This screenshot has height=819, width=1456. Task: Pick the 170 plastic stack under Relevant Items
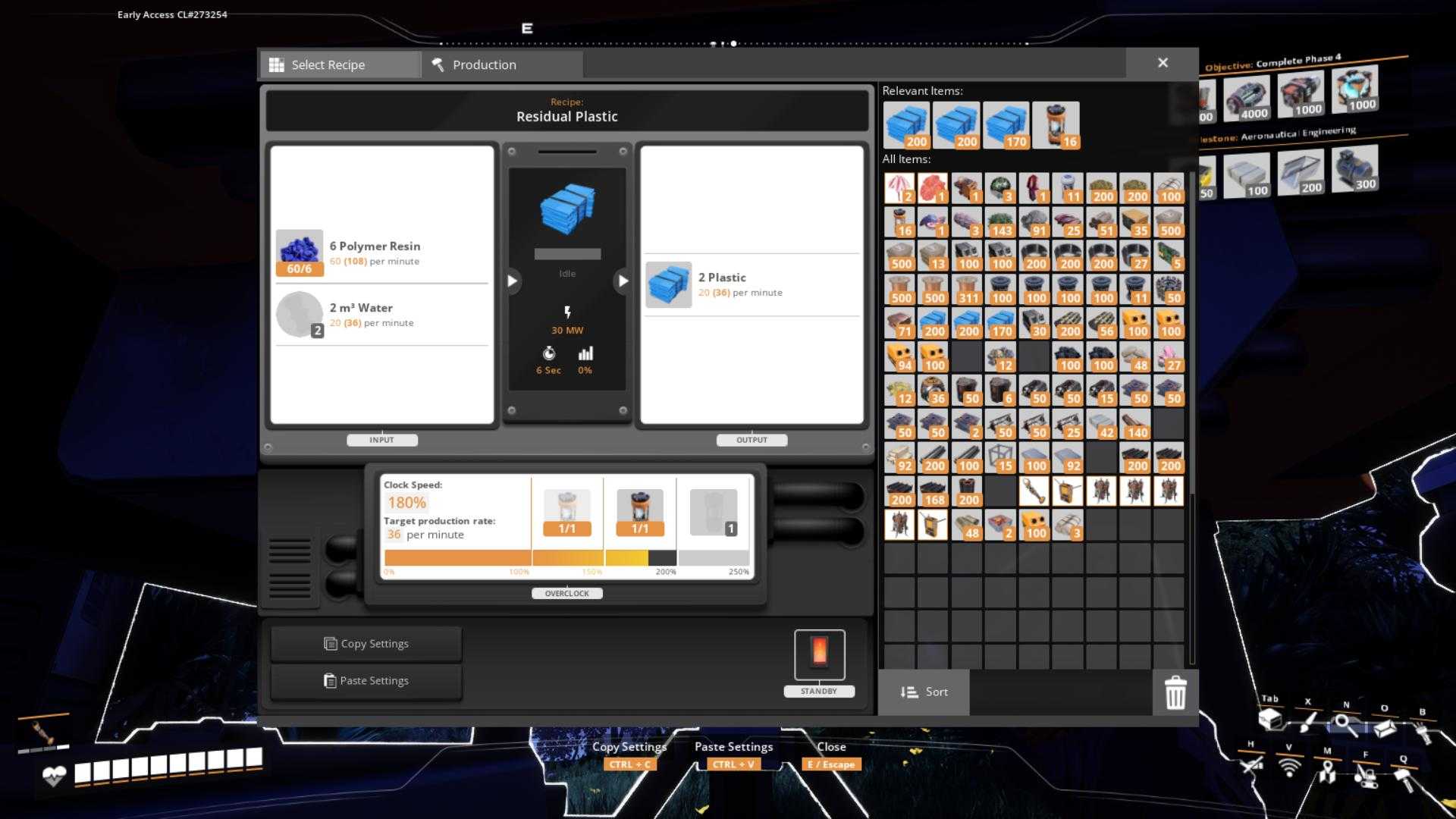pyautogui.click(x=1006, y=125)
